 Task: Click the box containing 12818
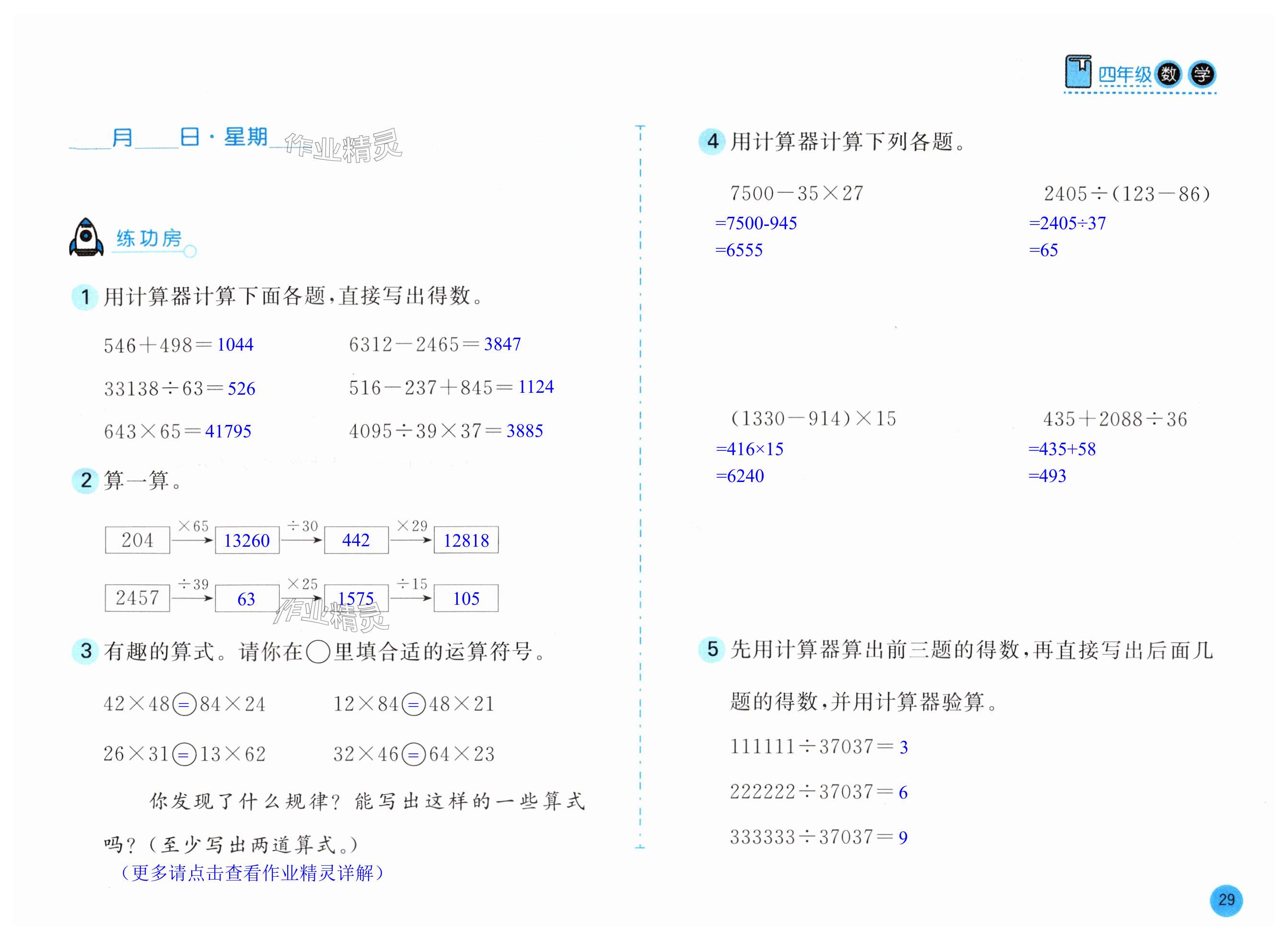pos(466,540)
